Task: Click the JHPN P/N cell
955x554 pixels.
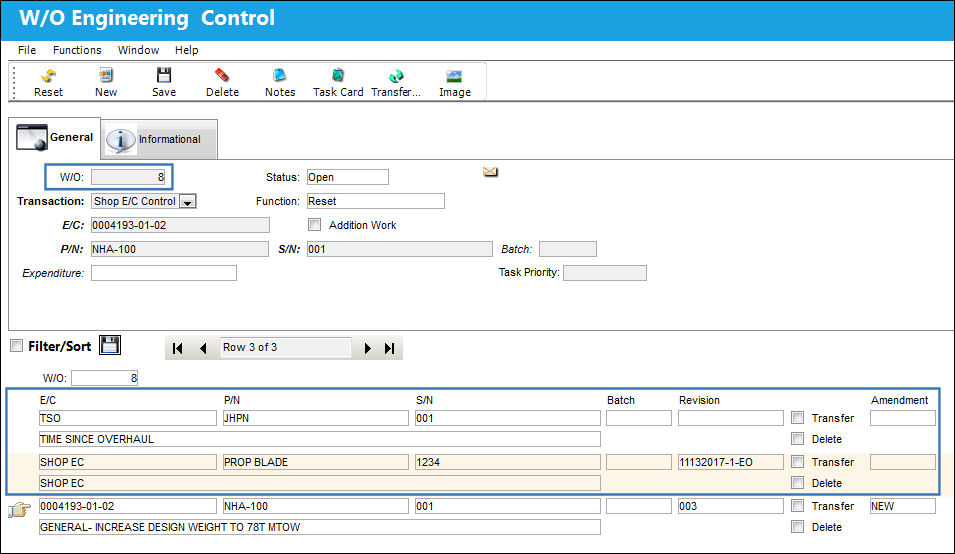Action: coord(315,418)
